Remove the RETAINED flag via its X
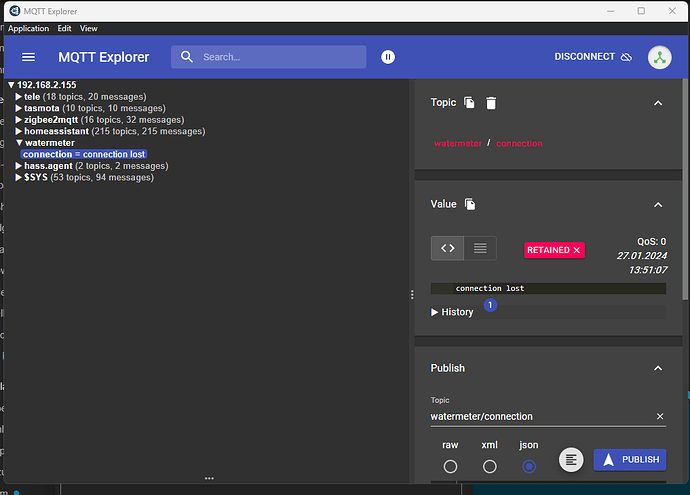 577,250
